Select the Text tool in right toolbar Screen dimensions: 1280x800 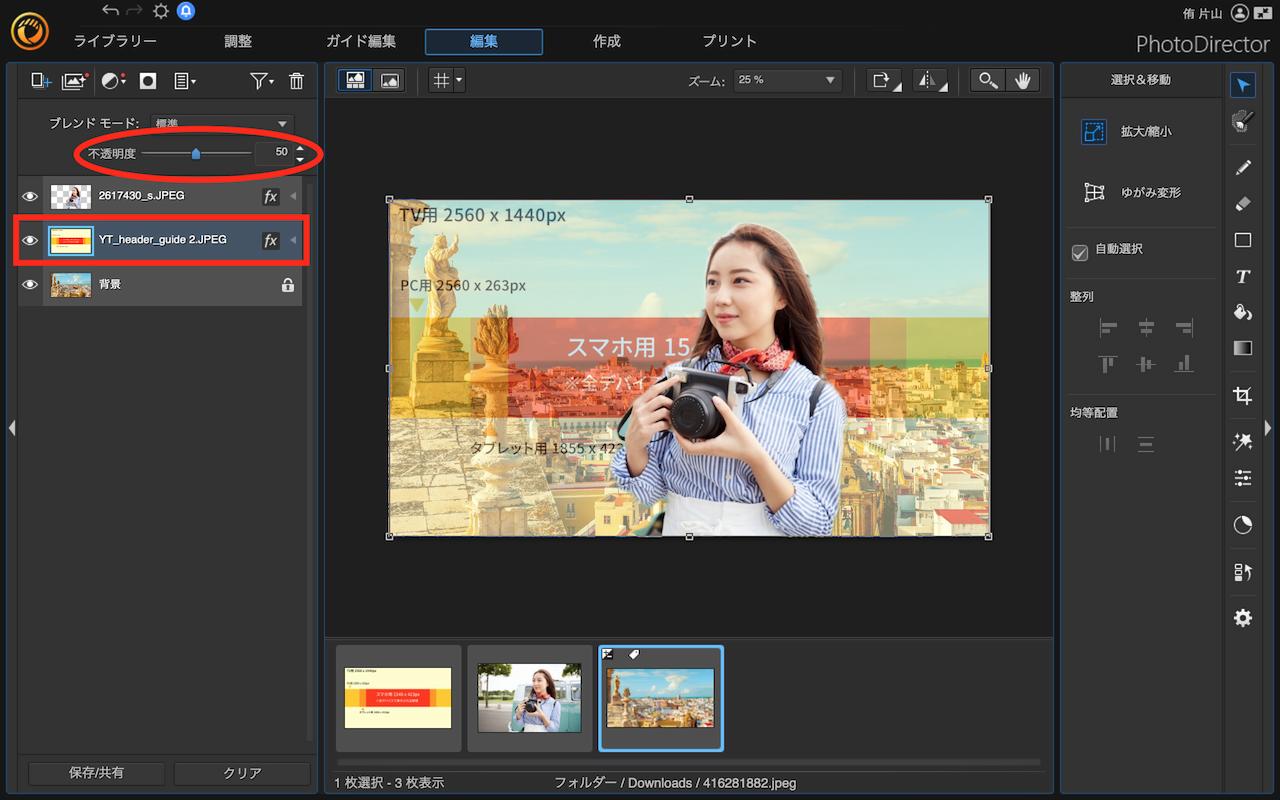pos(1243,277)
